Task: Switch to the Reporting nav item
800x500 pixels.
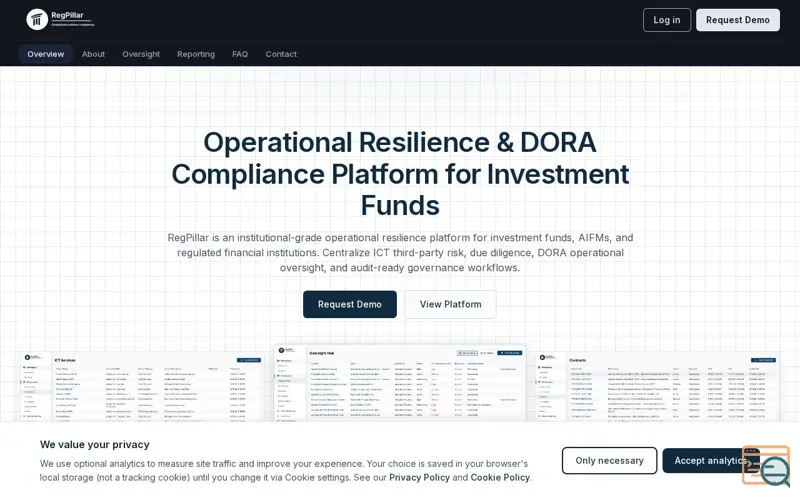Action: click(196, 54)
